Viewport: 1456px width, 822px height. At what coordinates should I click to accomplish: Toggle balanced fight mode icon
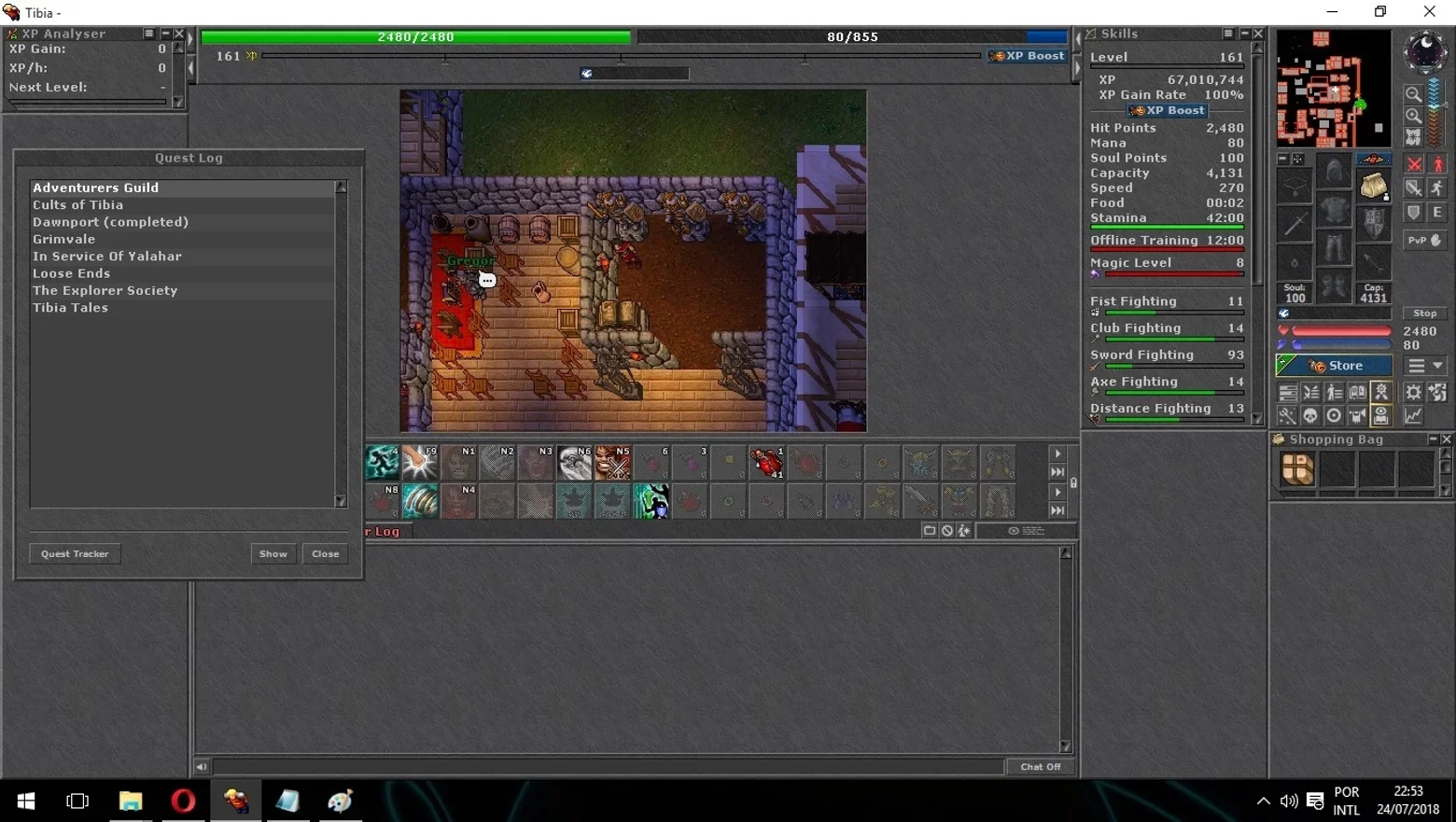click(x=1415, y=188)
